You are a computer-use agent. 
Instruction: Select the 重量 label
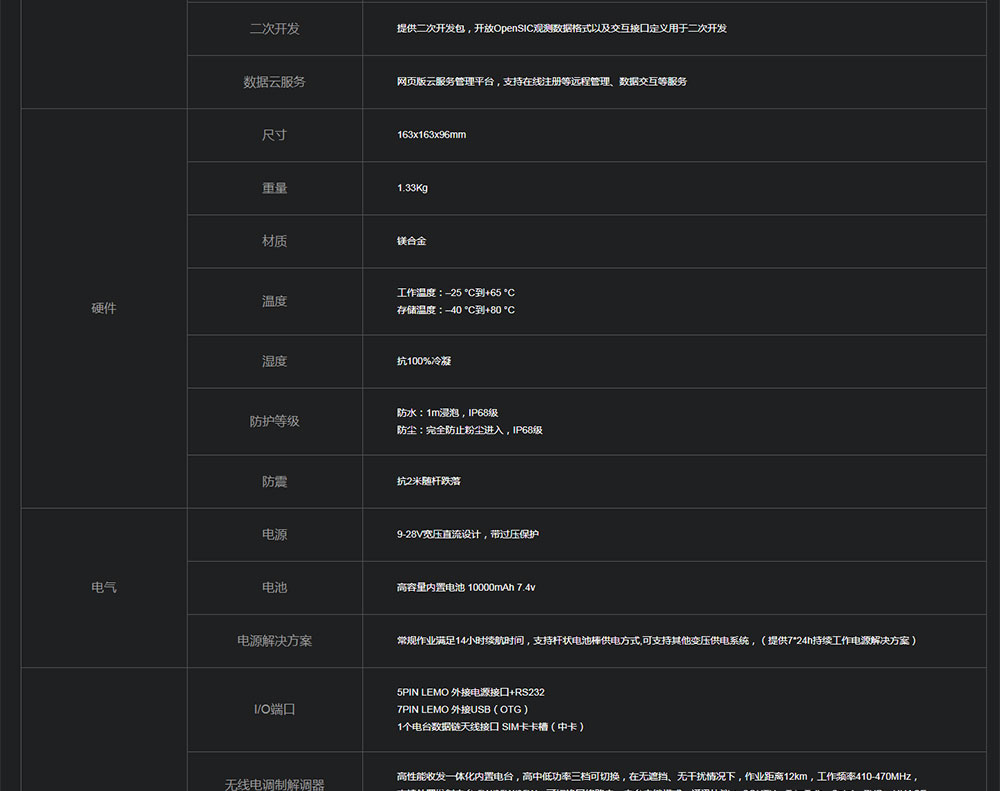coord(274,188)
